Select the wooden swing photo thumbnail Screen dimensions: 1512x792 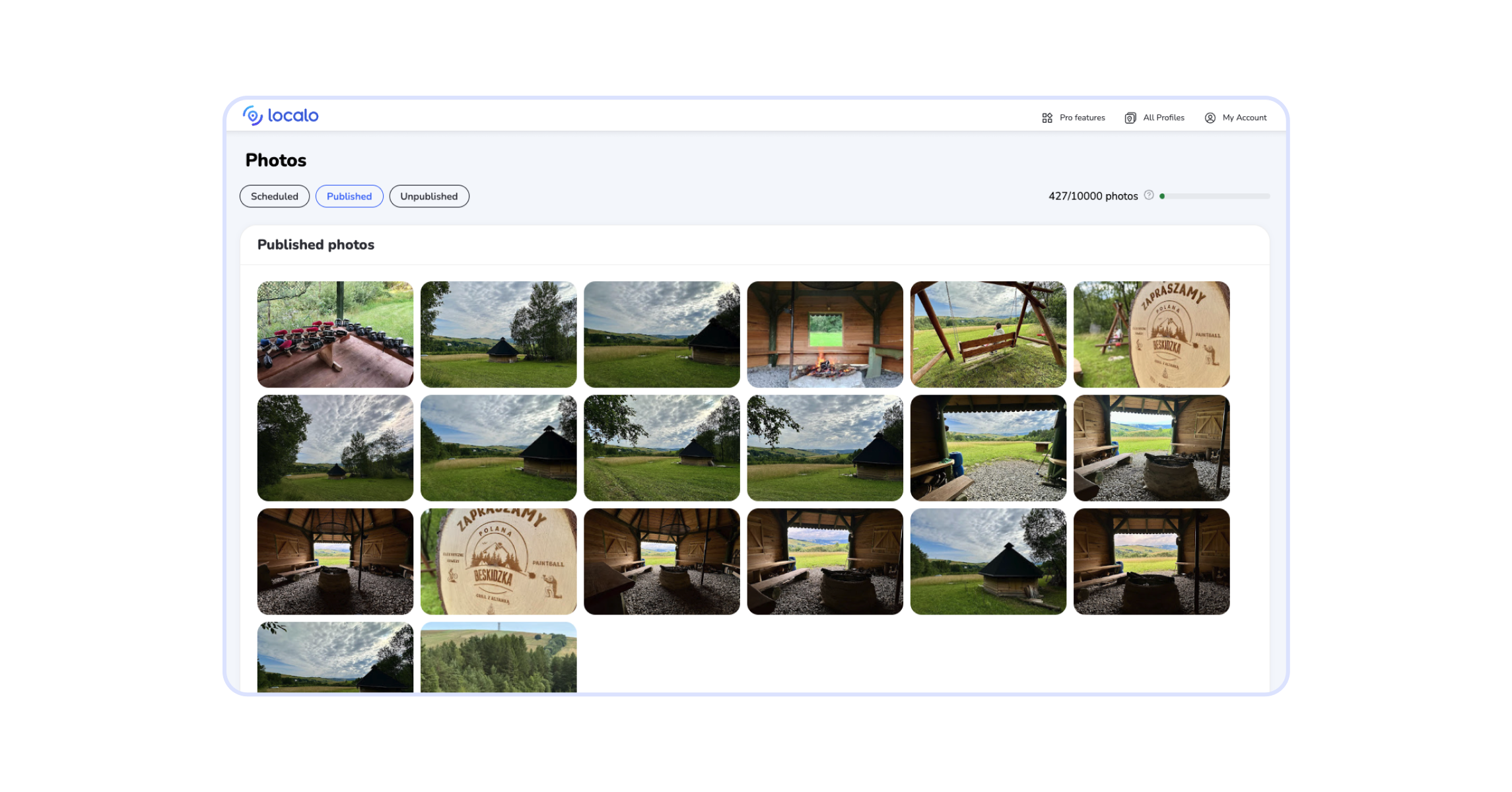(988, 335)
